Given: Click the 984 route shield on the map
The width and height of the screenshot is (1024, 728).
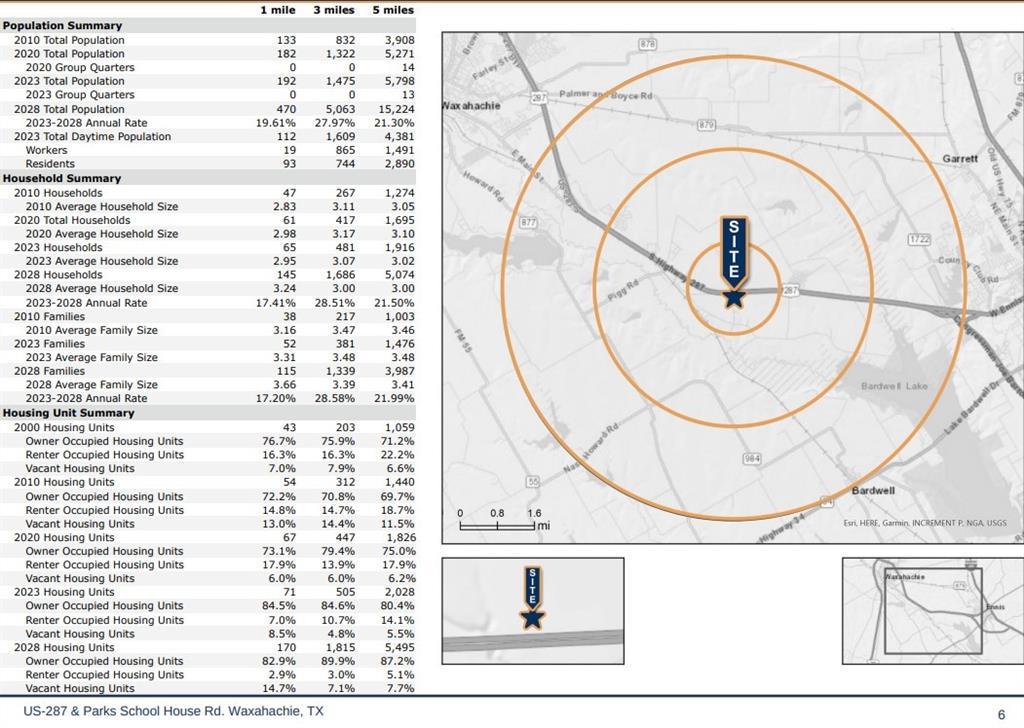Looking at the screenshot, I should [752, 458].
